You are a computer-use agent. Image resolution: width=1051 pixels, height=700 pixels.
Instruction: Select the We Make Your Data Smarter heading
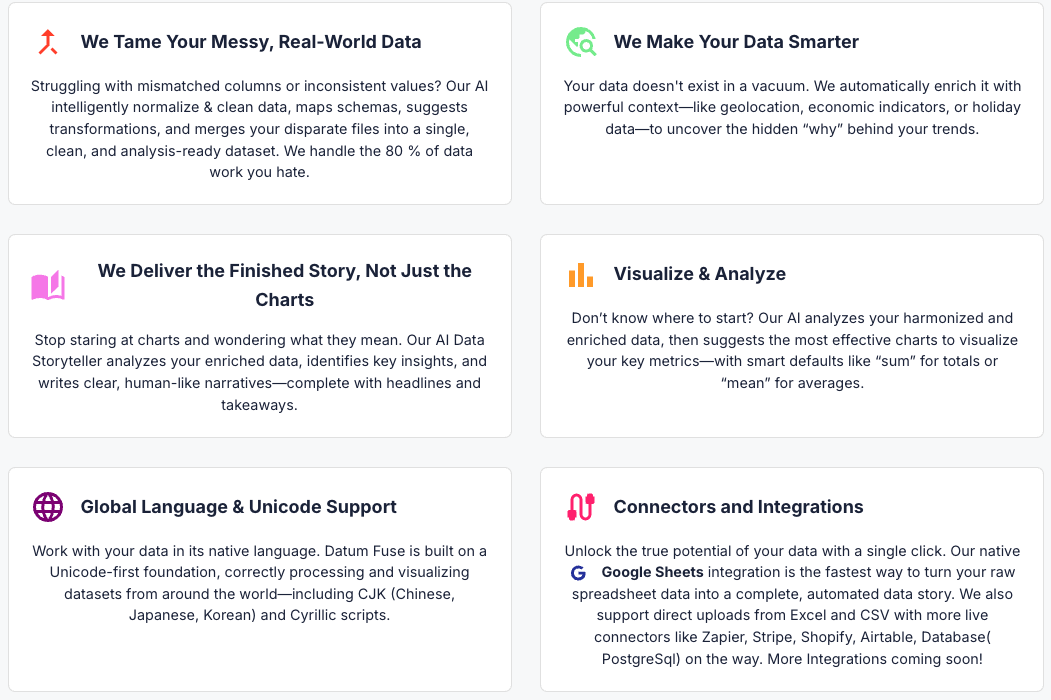click(737, 42)
